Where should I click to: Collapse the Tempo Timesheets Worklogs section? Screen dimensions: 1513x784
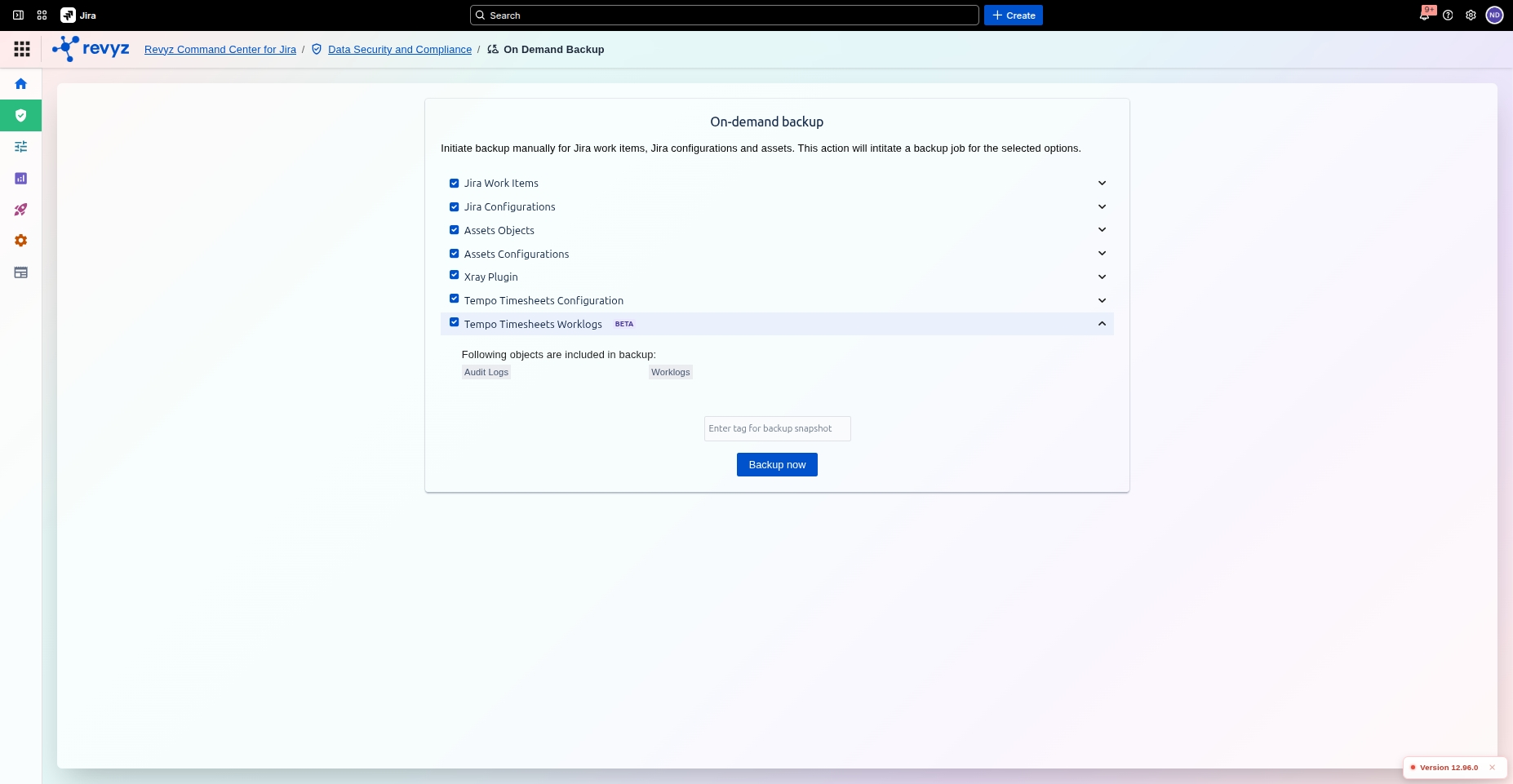1102,324
